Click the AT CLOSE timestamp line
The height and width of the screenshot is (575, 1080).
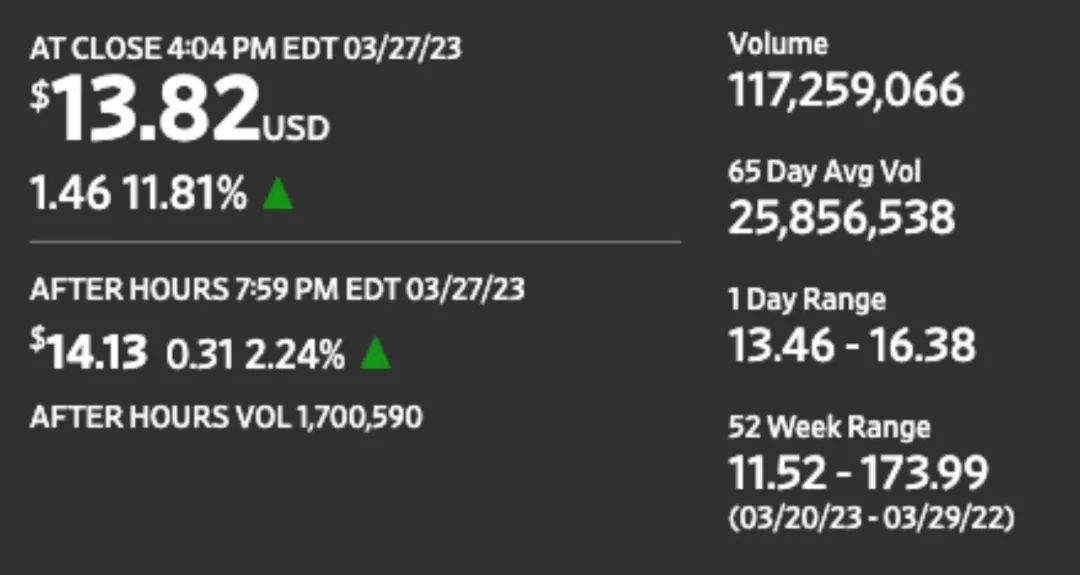point(246,49)
